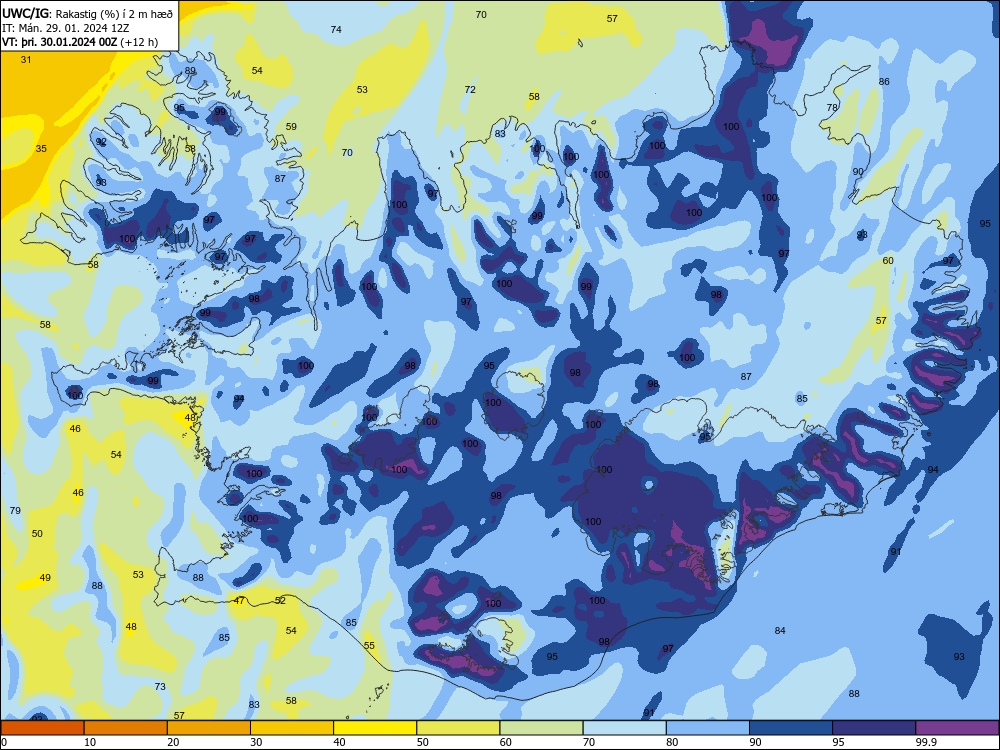Click the humidity value 84 on the map
Screen dimensions: 1000x750
click(x=780, y=630)
